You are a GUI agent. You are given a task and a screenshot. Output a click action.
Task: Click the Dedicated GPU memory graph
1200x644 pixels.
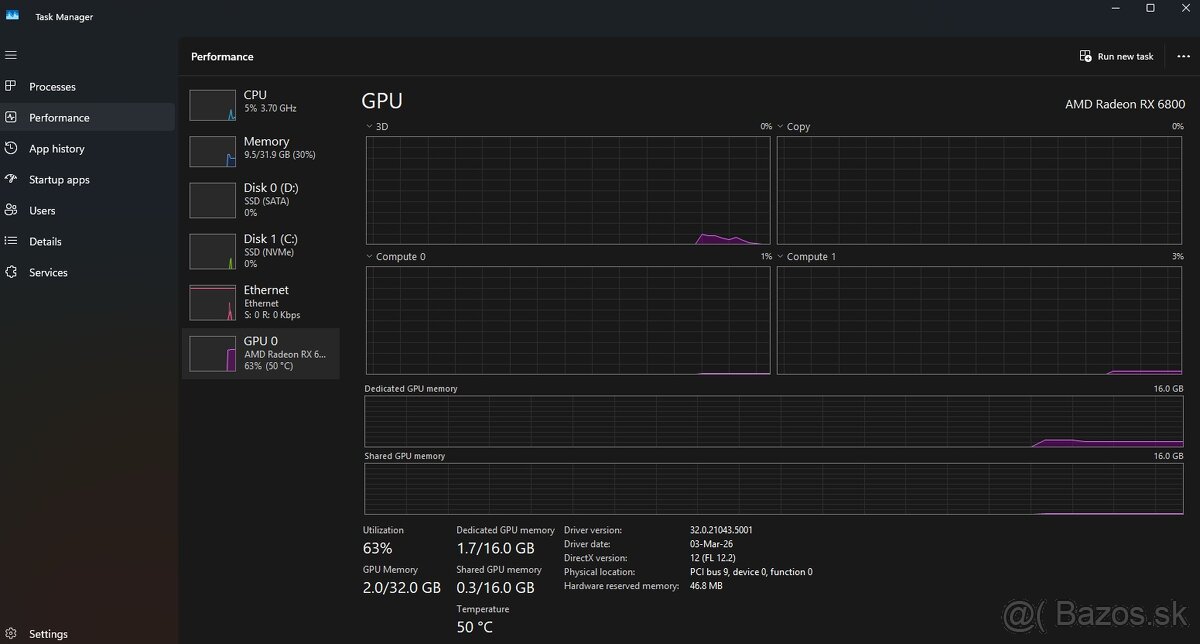(x=774, y=421)
